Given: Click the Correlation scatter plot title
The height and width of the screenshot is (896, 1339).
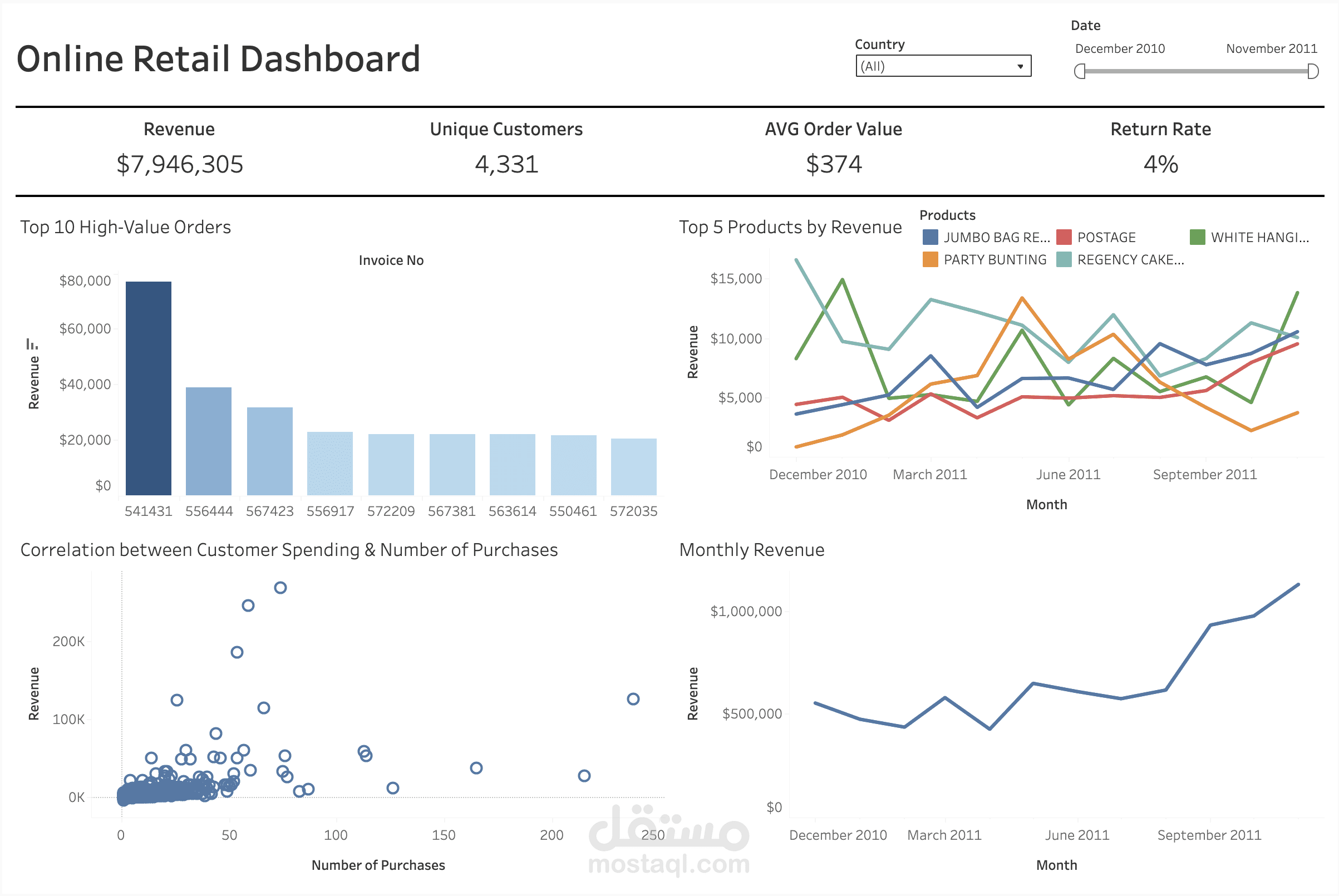Looking at the screenshot, I should (x=289, y=550).
